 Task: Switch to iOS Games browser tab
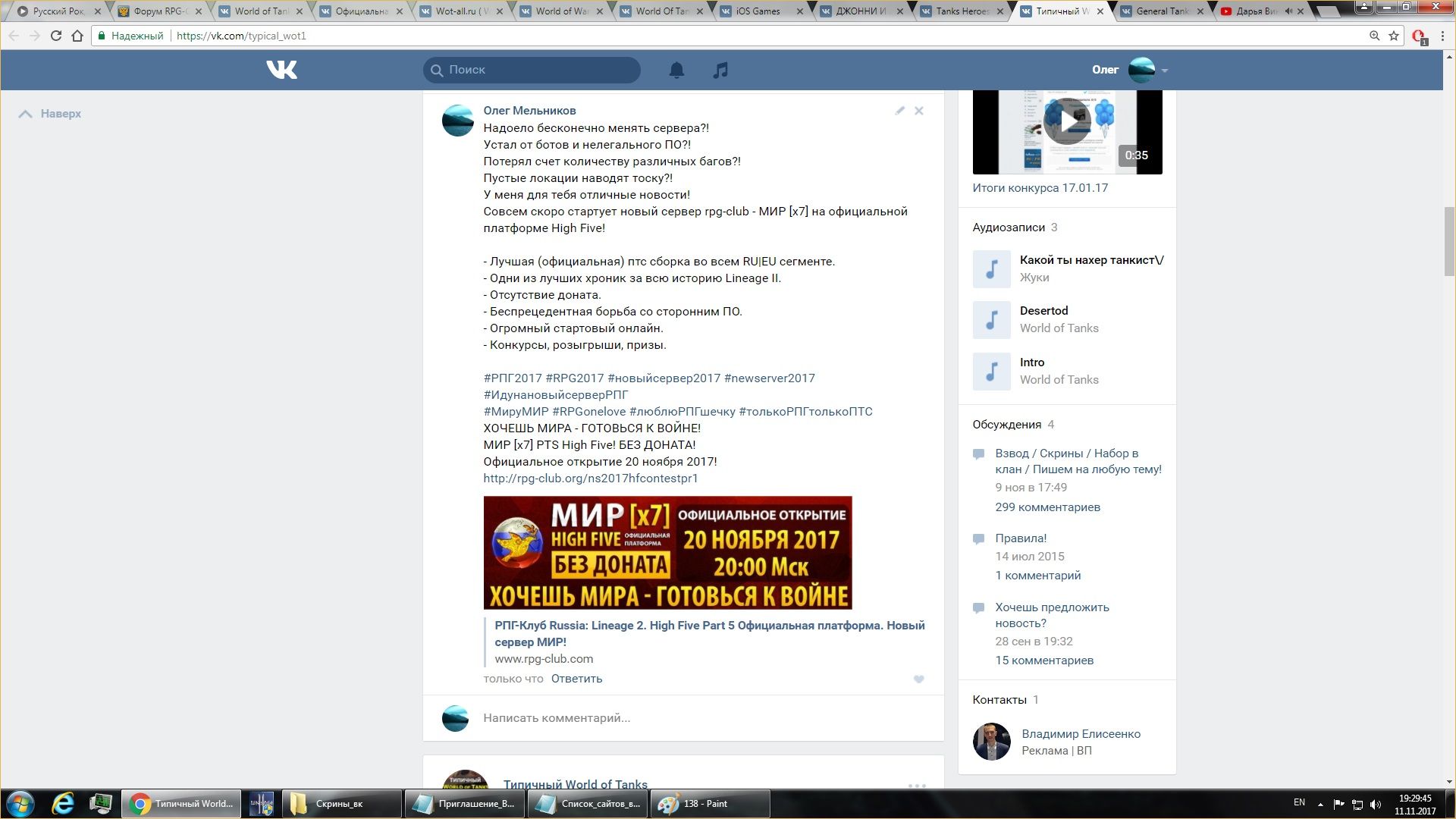(757, 11)
